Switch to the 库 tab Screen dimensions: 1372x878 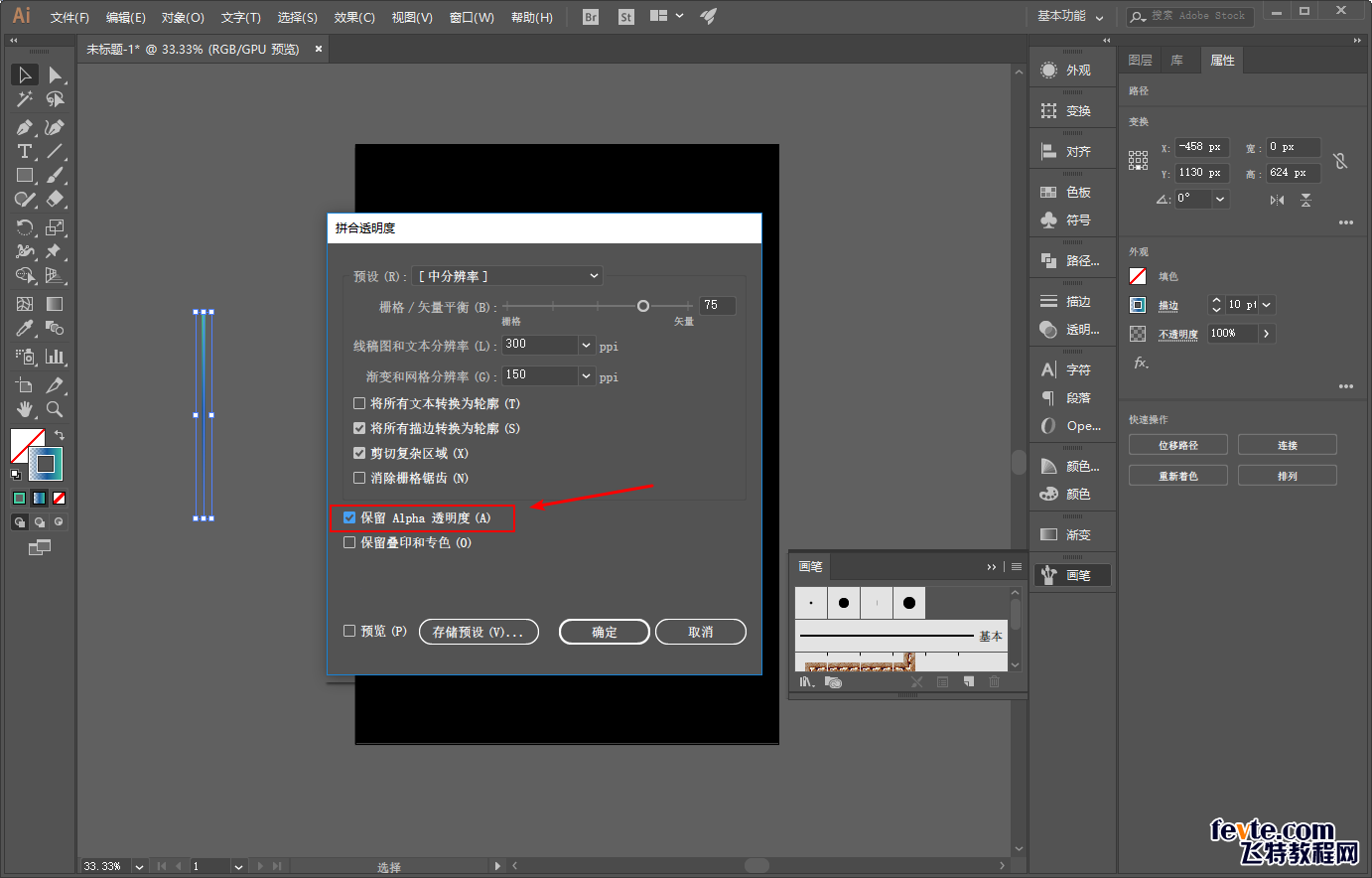1177,61
